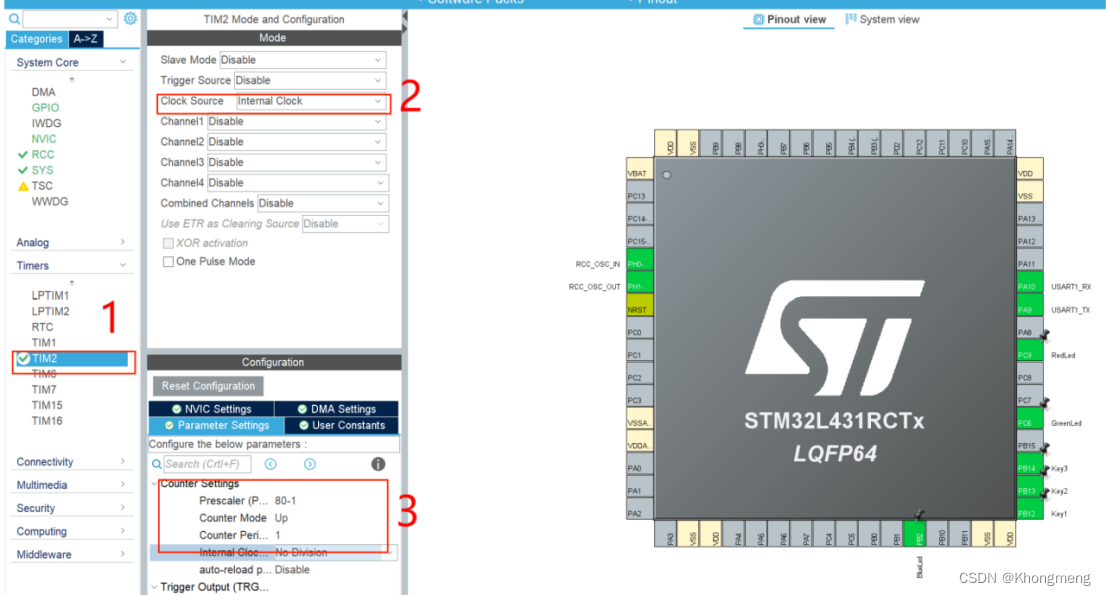Select GPIO in System Core list
Screen dimensions: 1106x595
(x=45, y=108)
